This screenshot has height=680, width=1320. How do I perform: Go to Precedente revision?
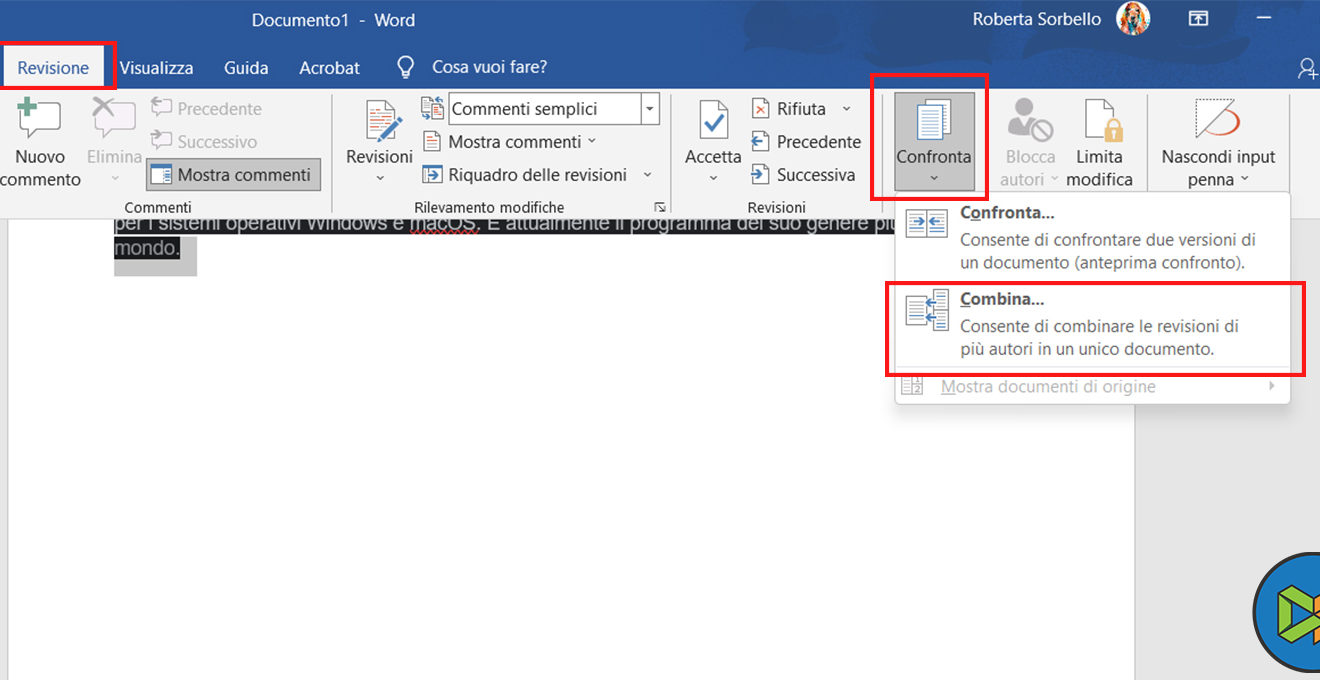click(805, 141)
